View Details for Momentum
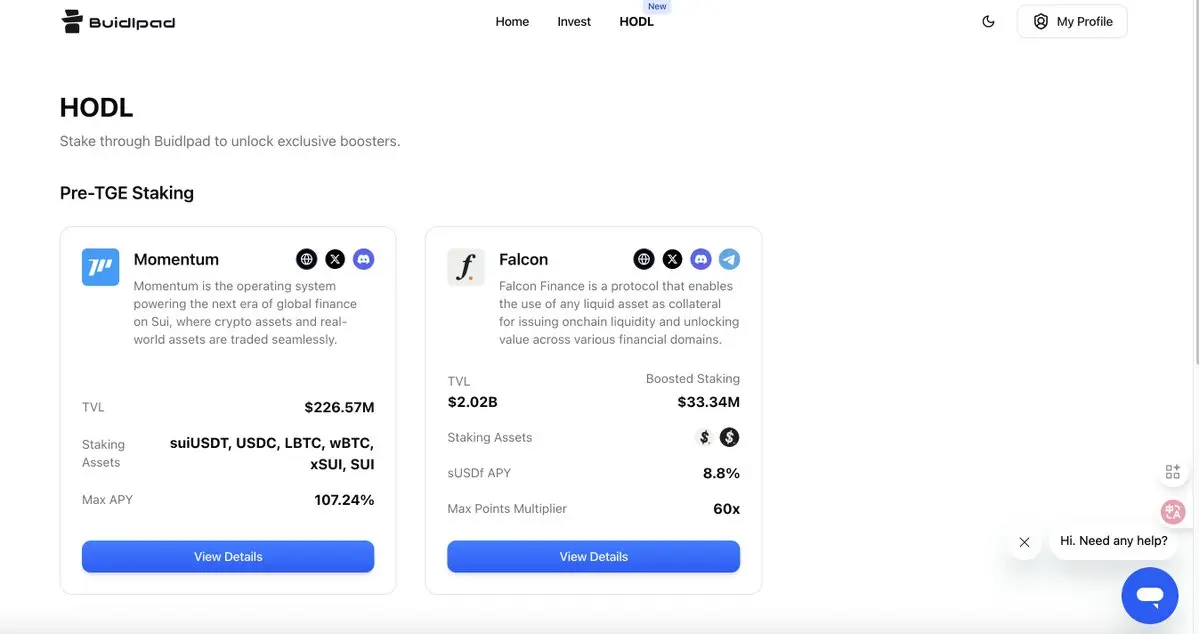This screenshot has height=634, width=1199. (228, 557)
